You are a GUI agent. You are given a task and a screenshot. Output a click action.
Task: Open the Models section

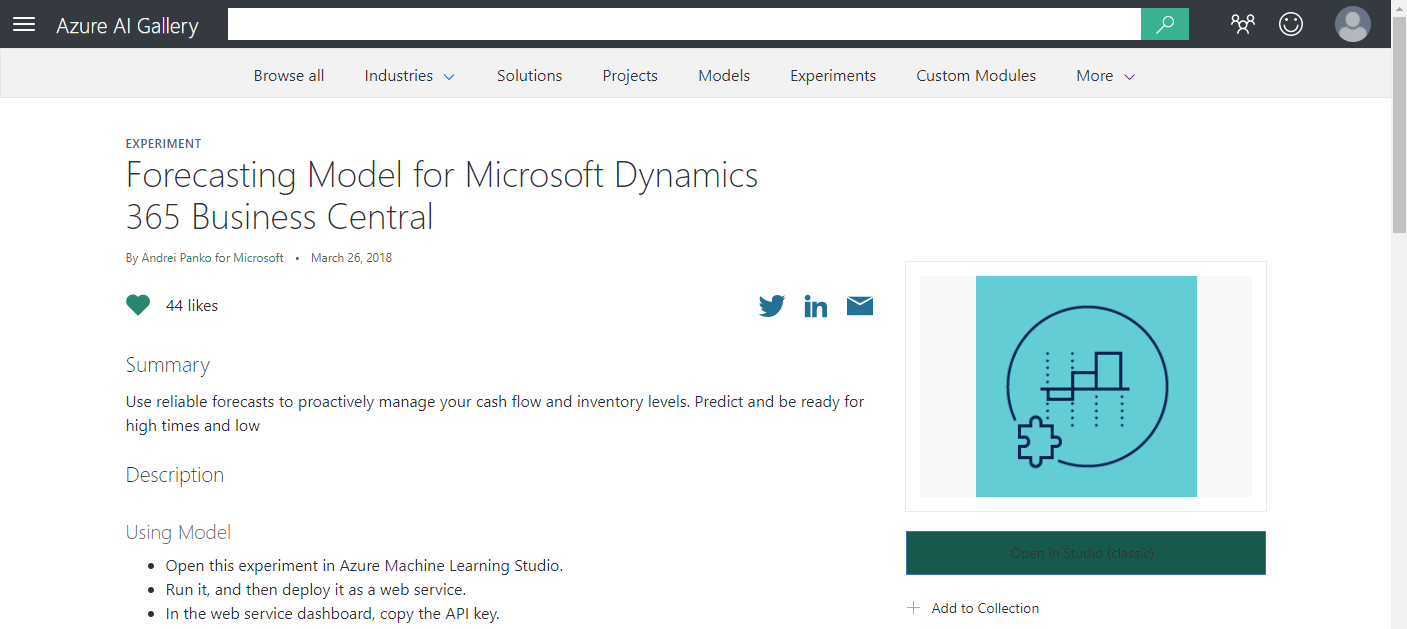724,76
